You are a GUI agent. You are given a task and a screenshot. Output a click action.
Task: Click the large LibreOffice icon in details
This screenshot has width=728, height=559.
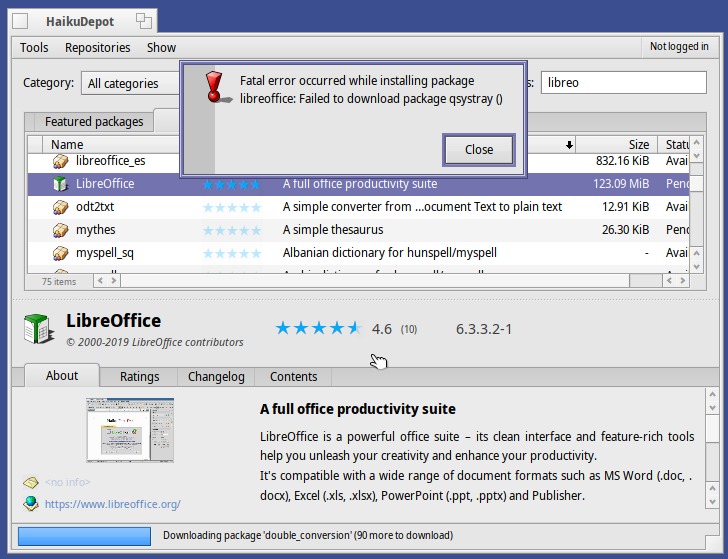pos(39,329)
